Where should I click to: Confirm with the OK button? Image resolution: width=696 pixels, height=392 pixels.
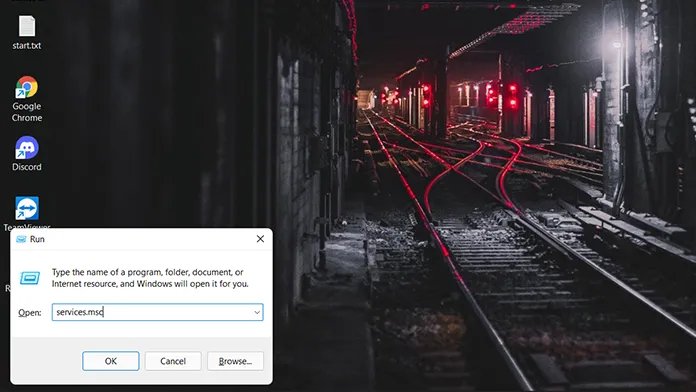pos(111,361)
